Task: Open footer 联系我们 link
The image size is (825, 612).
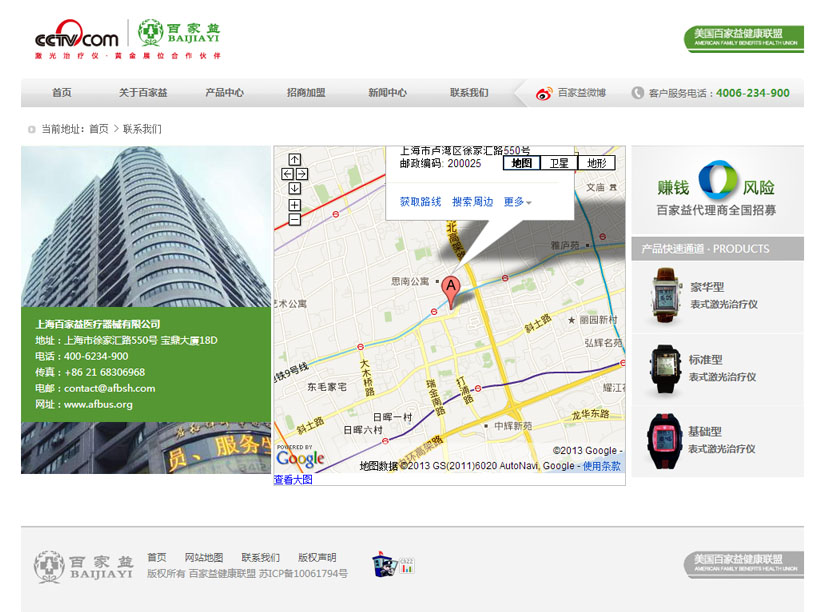Action: tap(260, 557)
